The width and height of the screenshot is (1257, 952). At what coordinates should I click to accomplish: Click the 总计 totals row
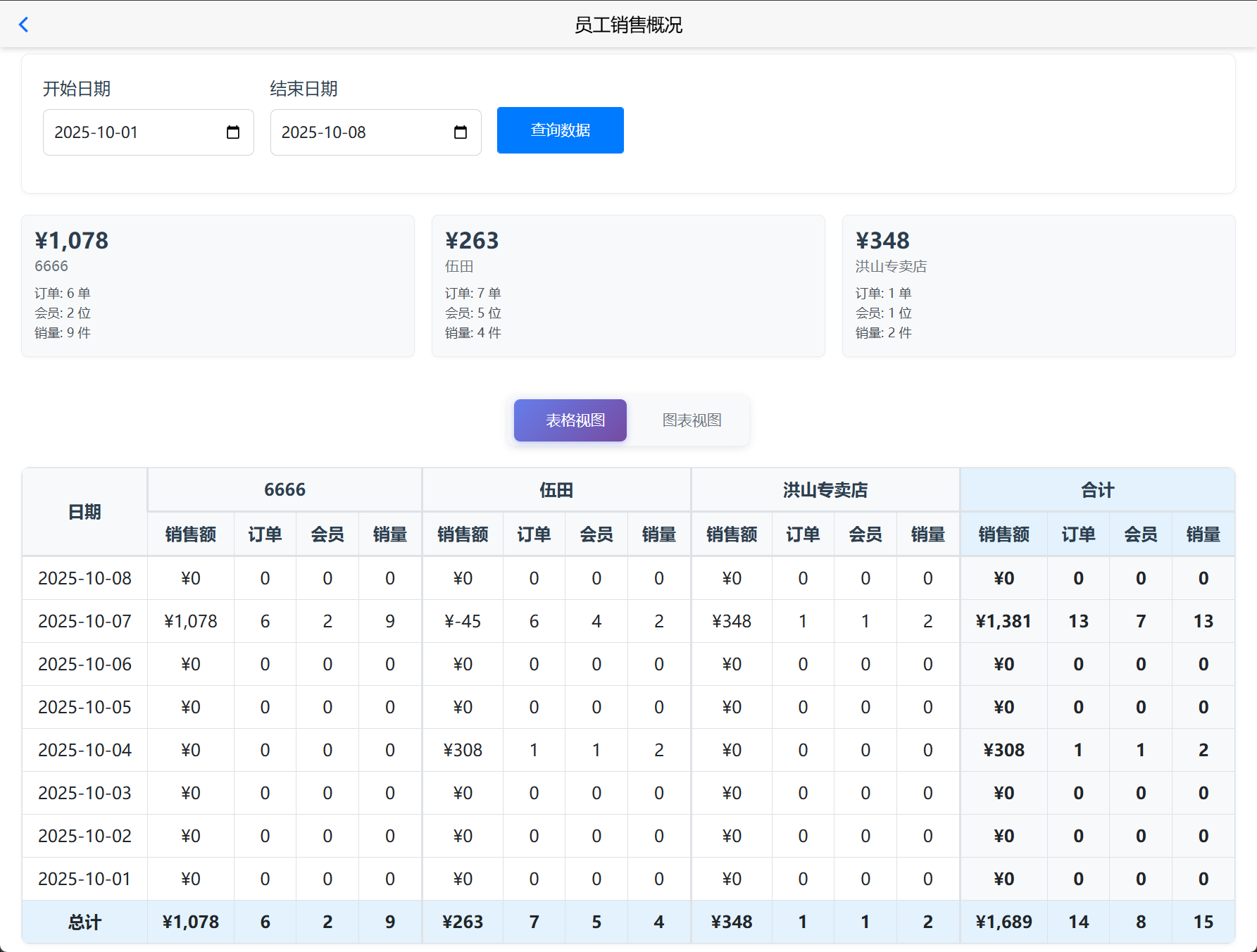pyautogui.click(x=84, y=922)
